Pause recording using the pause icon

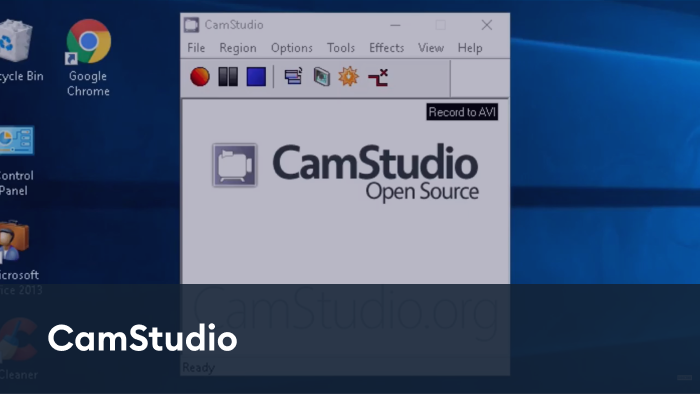click(228, 77)
